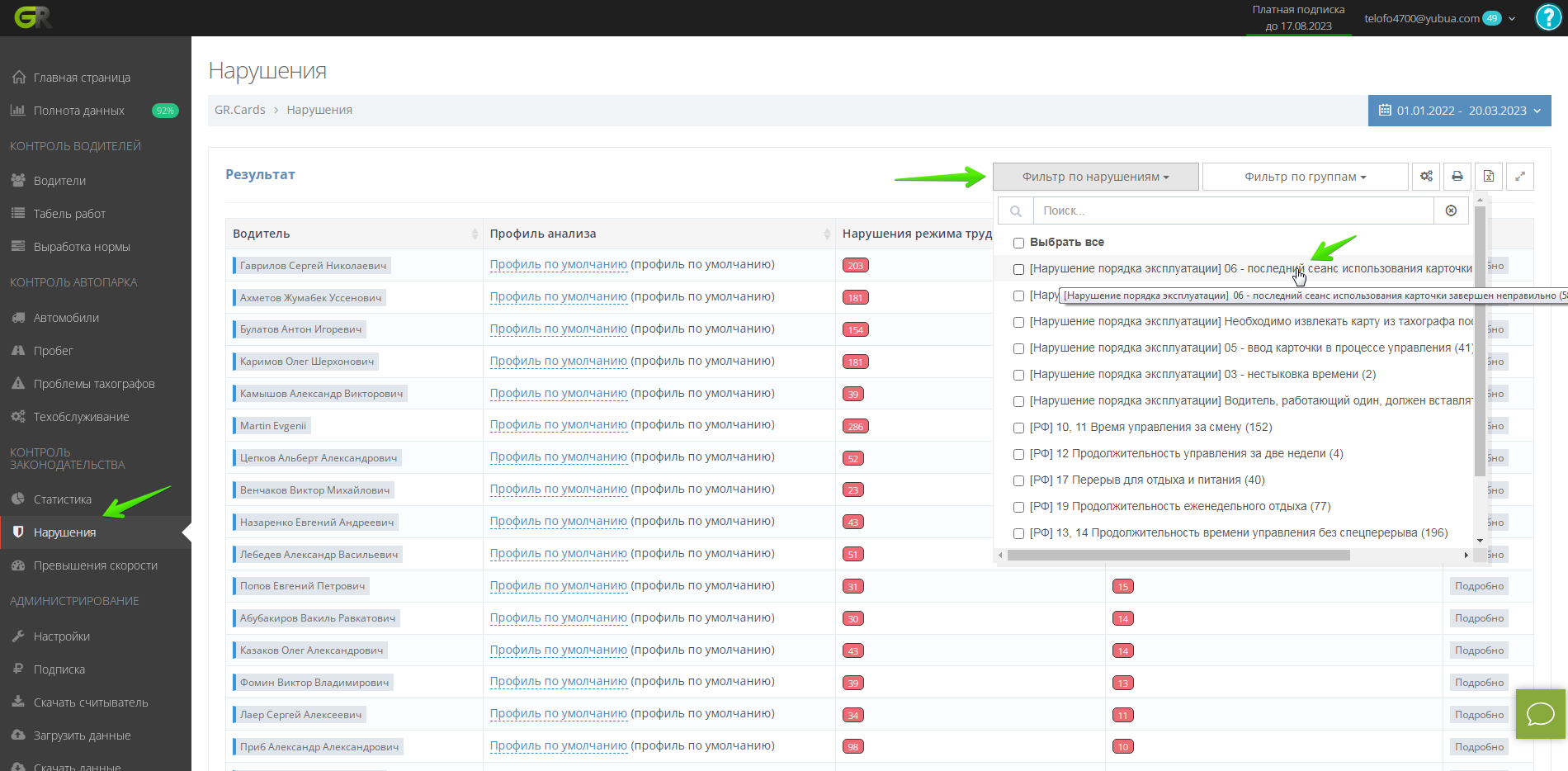This screenshot has width=1568, height=771.
Task: Export results to Excel icon
Action: pos(1489,176)
